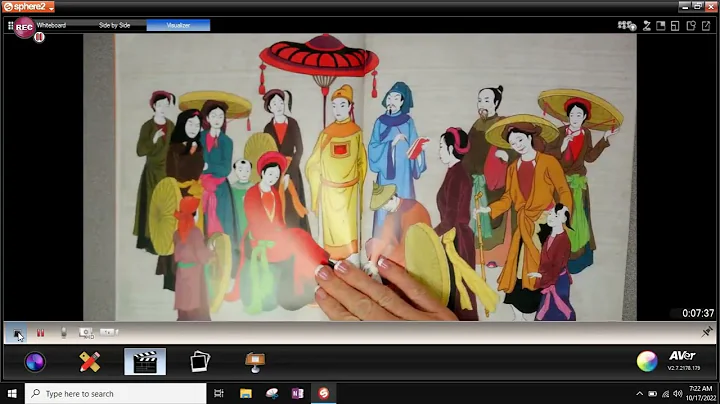
Task: Pause recording with the red pause button
Action: click(40, 333)
